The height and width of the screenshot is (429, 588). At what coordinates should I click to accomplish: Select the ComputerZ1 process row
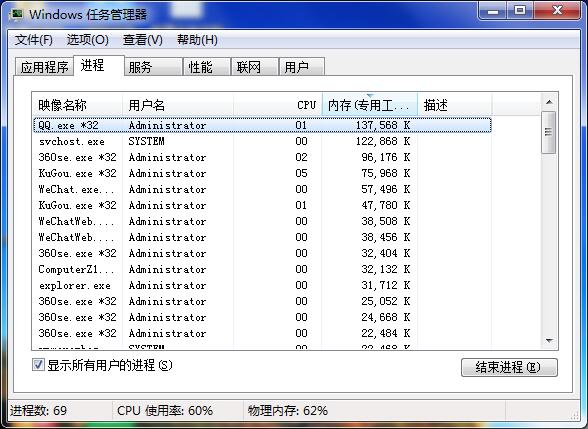pyautogui.click(x=262, y=269)
